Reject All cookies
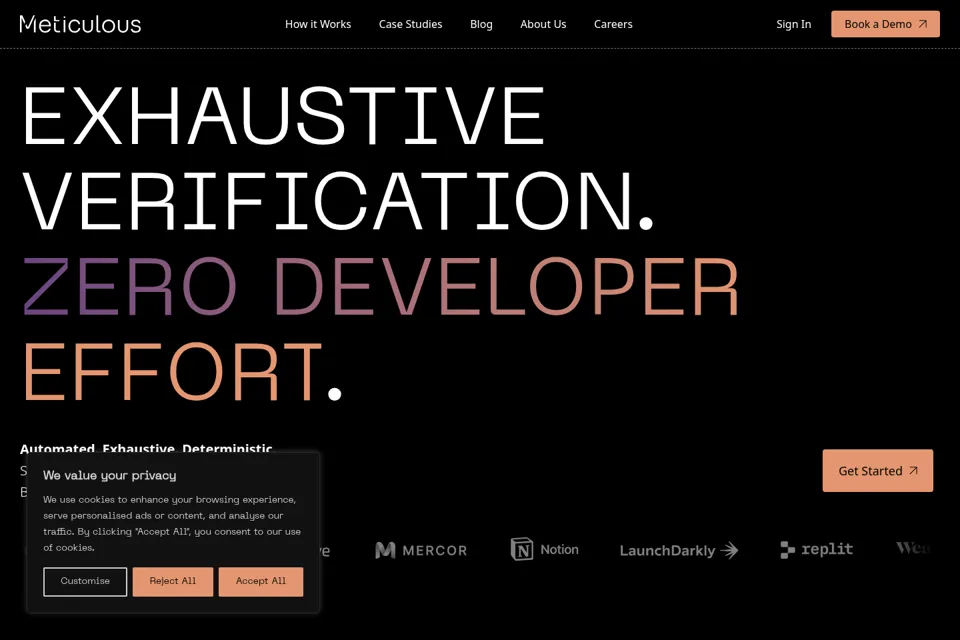 point(173,581)
